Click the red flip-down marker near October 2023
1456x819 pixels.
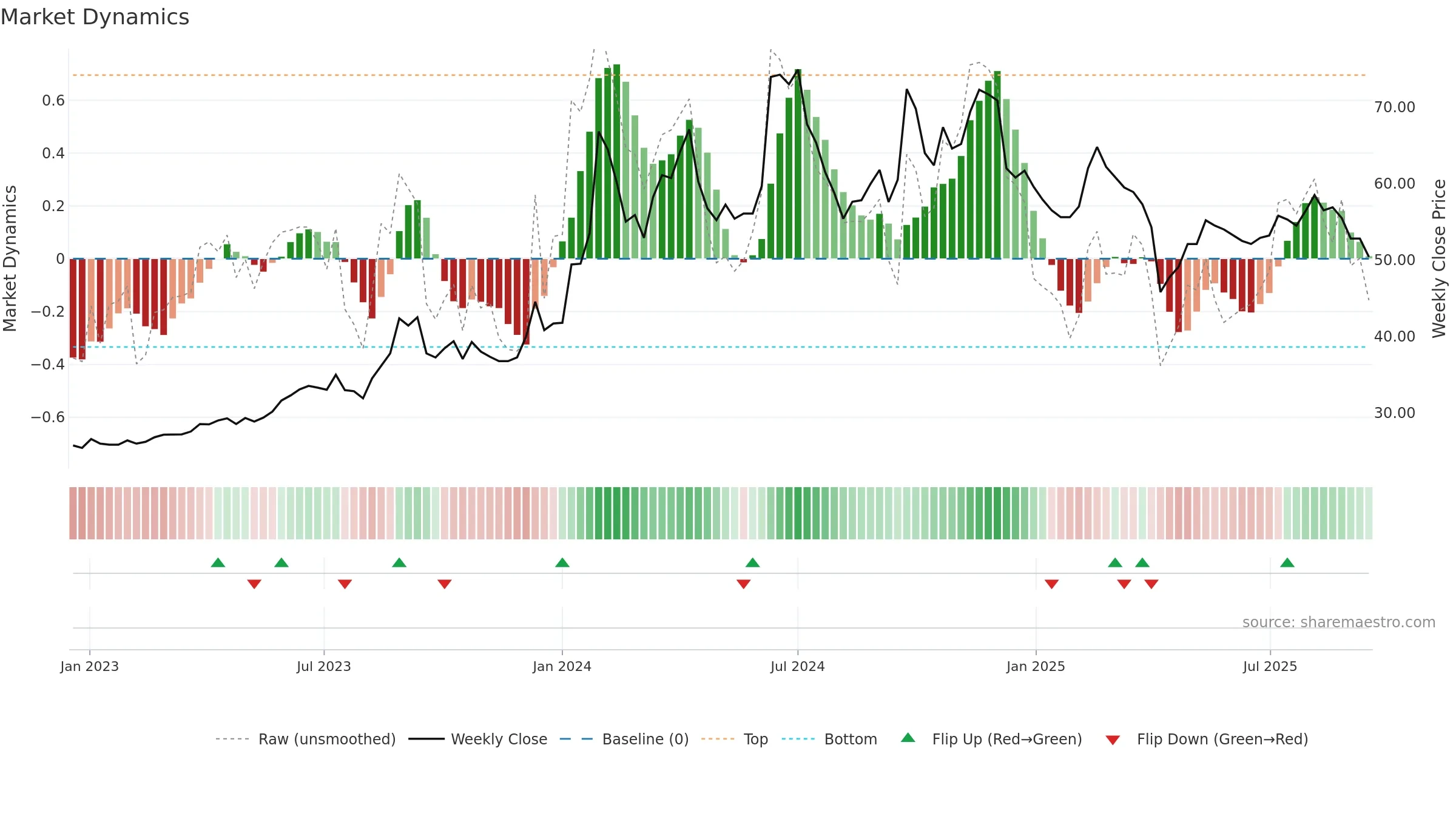click(445, 584)
